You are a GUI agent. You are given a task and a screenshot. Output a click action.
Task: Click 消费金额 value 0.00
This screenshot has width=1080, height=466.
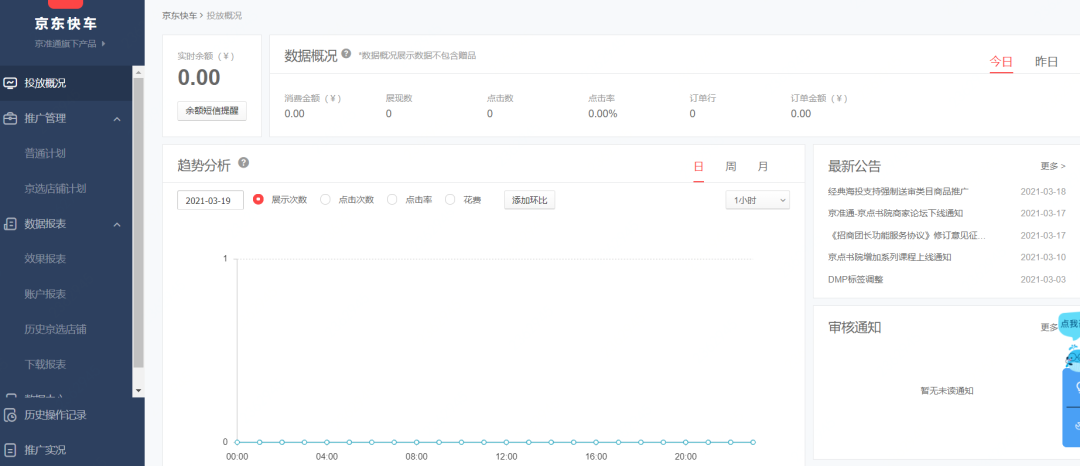coord(294,114)
